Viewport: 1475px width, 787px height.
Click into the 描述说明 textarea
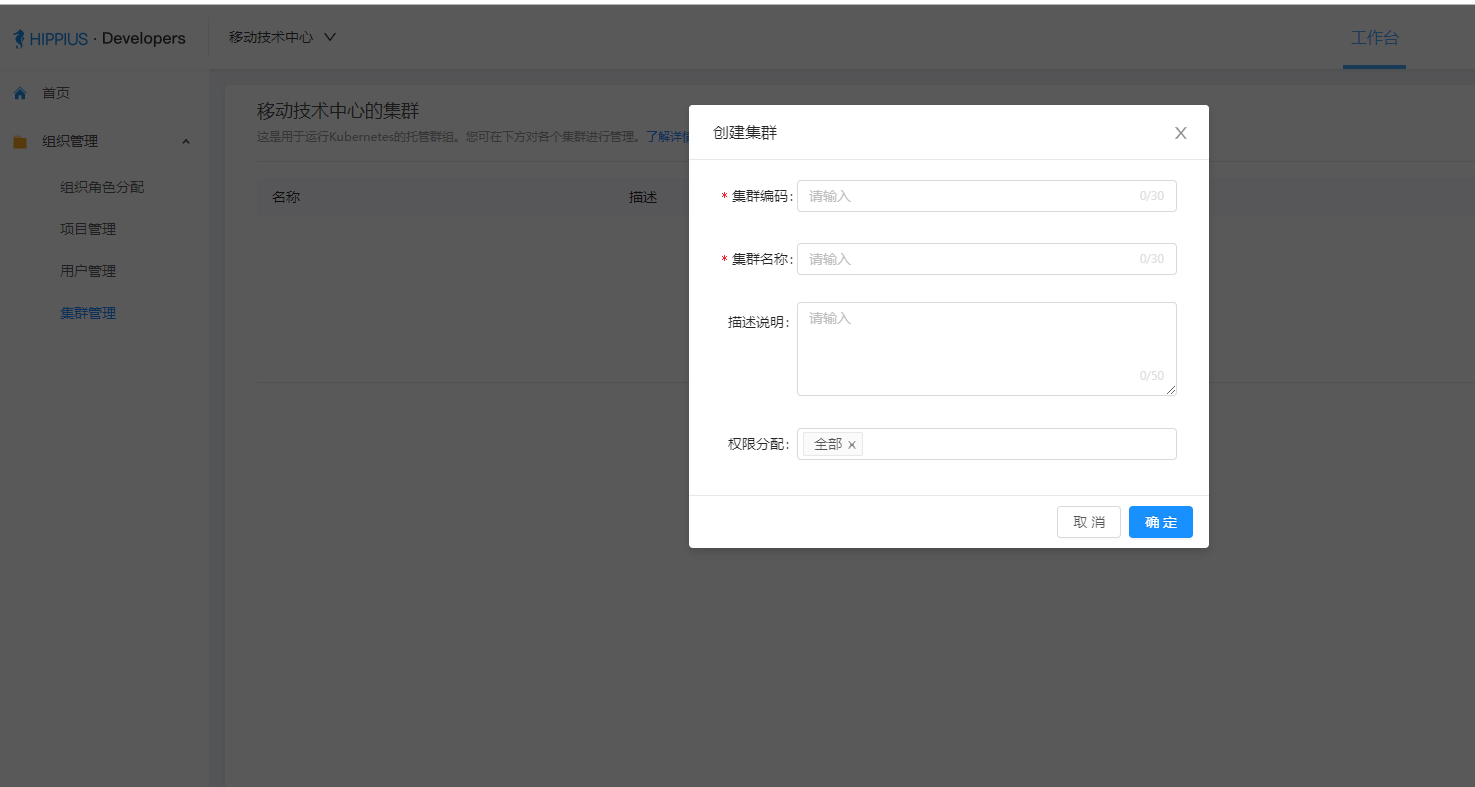tap(986, 349)
